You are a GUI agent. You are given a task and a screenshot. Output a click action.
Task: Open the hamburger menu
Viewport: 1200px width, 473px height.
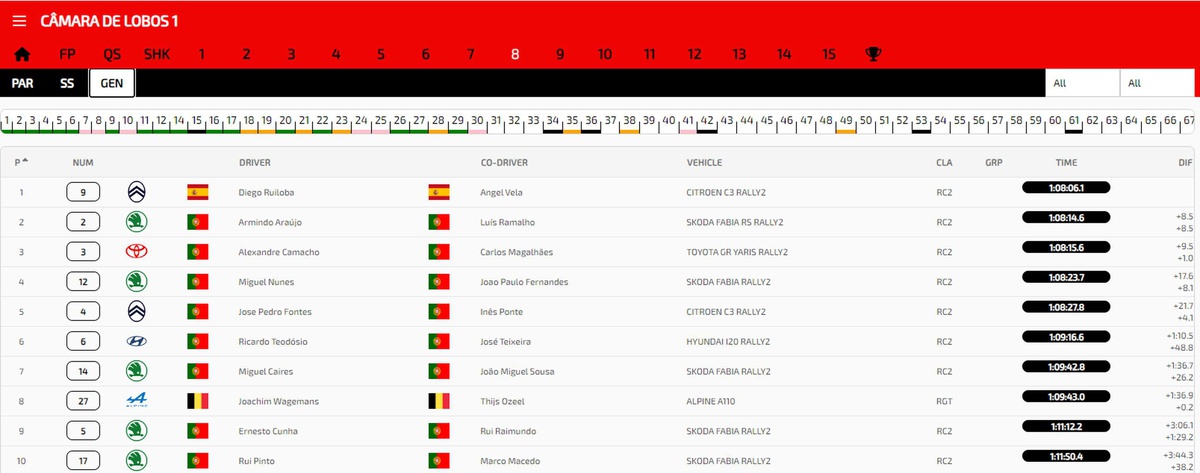click(21, 21)
